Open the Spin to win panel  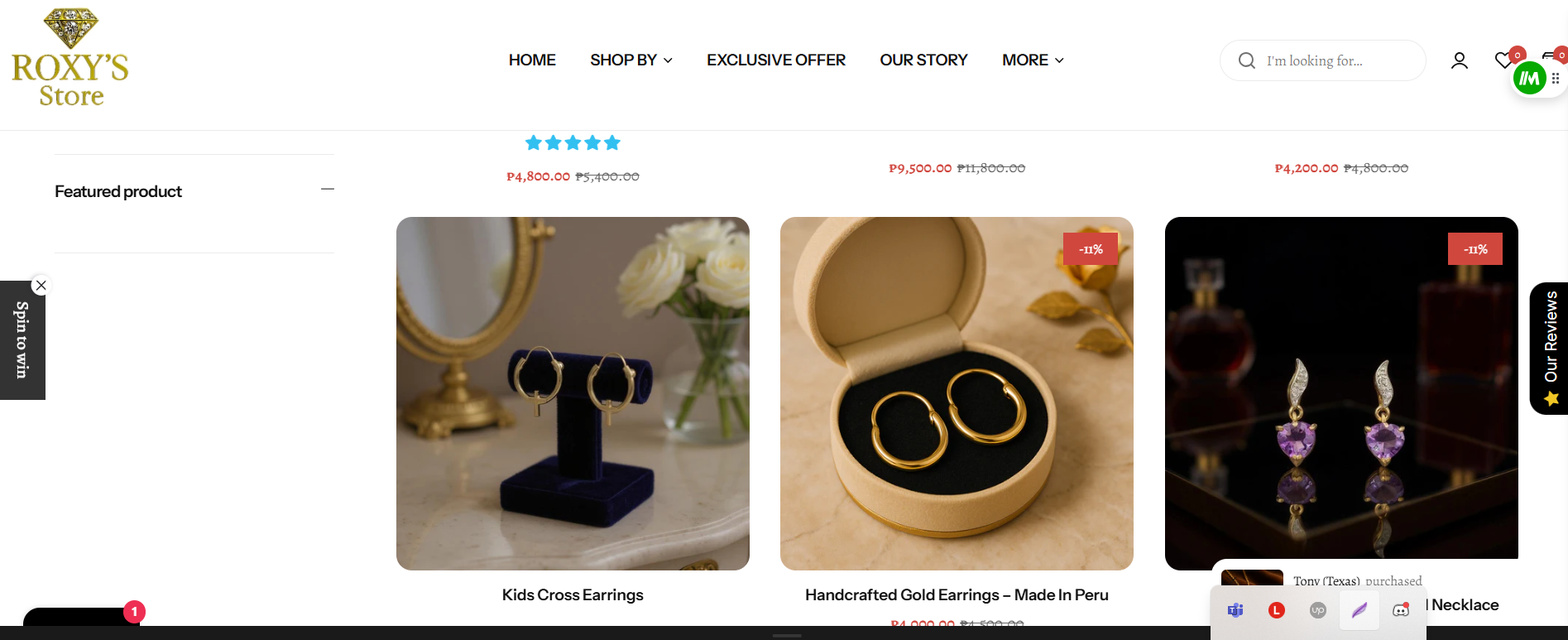(22, 340)
